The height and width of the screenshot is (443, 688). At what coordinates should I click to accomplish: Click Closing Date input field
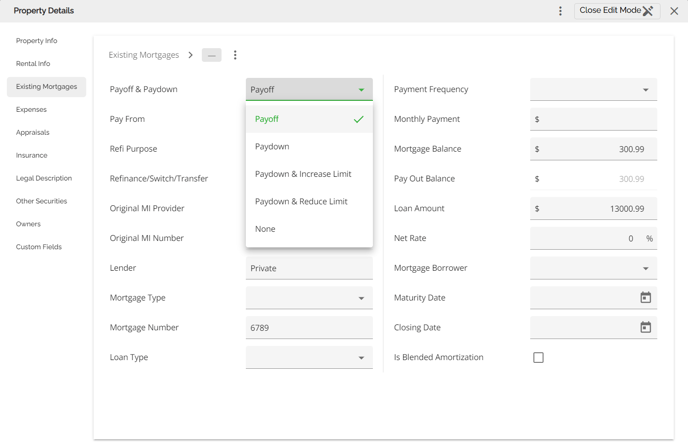(x=593, y=328)
